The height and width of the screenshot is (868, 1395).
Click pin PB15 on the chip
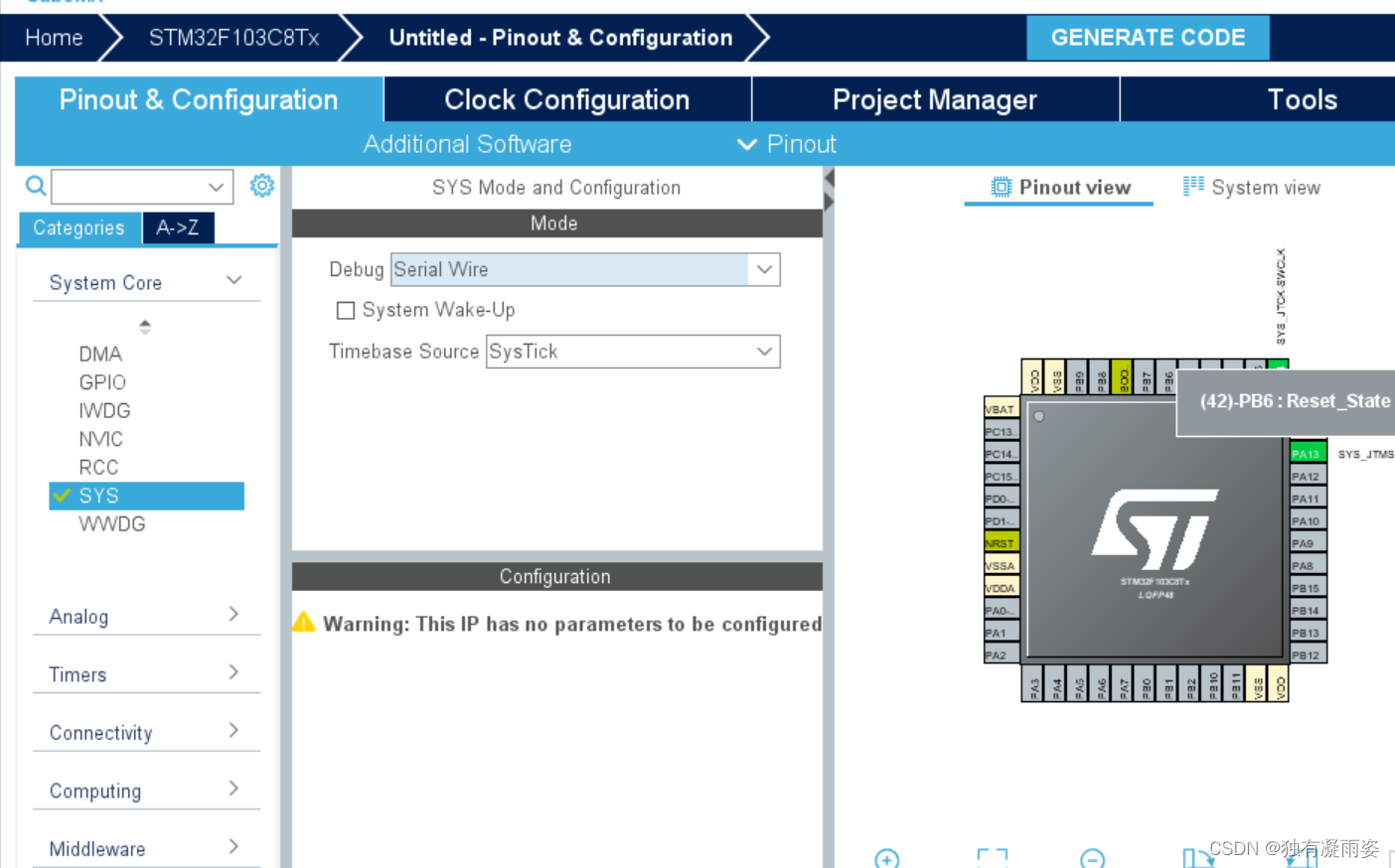pos(1309,588)
